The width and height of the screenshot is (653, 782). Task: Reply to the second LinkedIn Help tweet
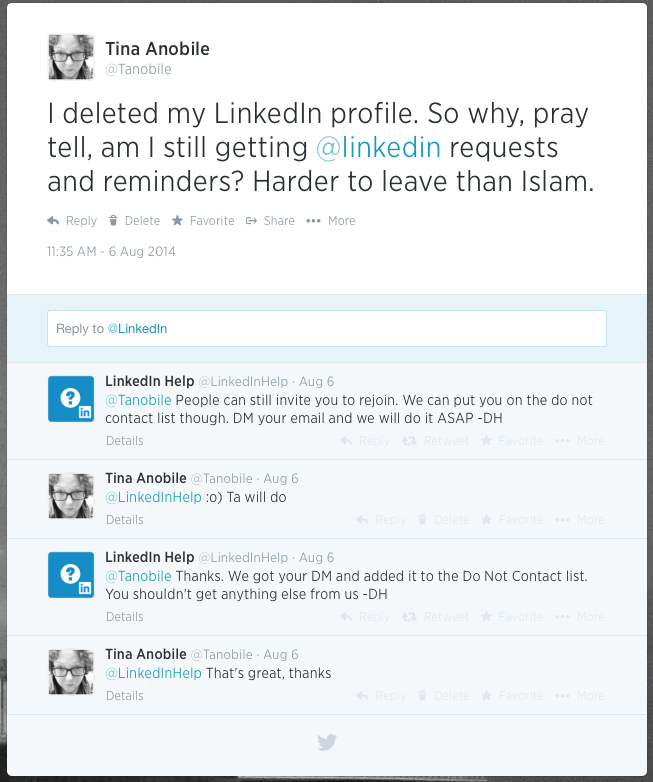[x=364, y=617]
